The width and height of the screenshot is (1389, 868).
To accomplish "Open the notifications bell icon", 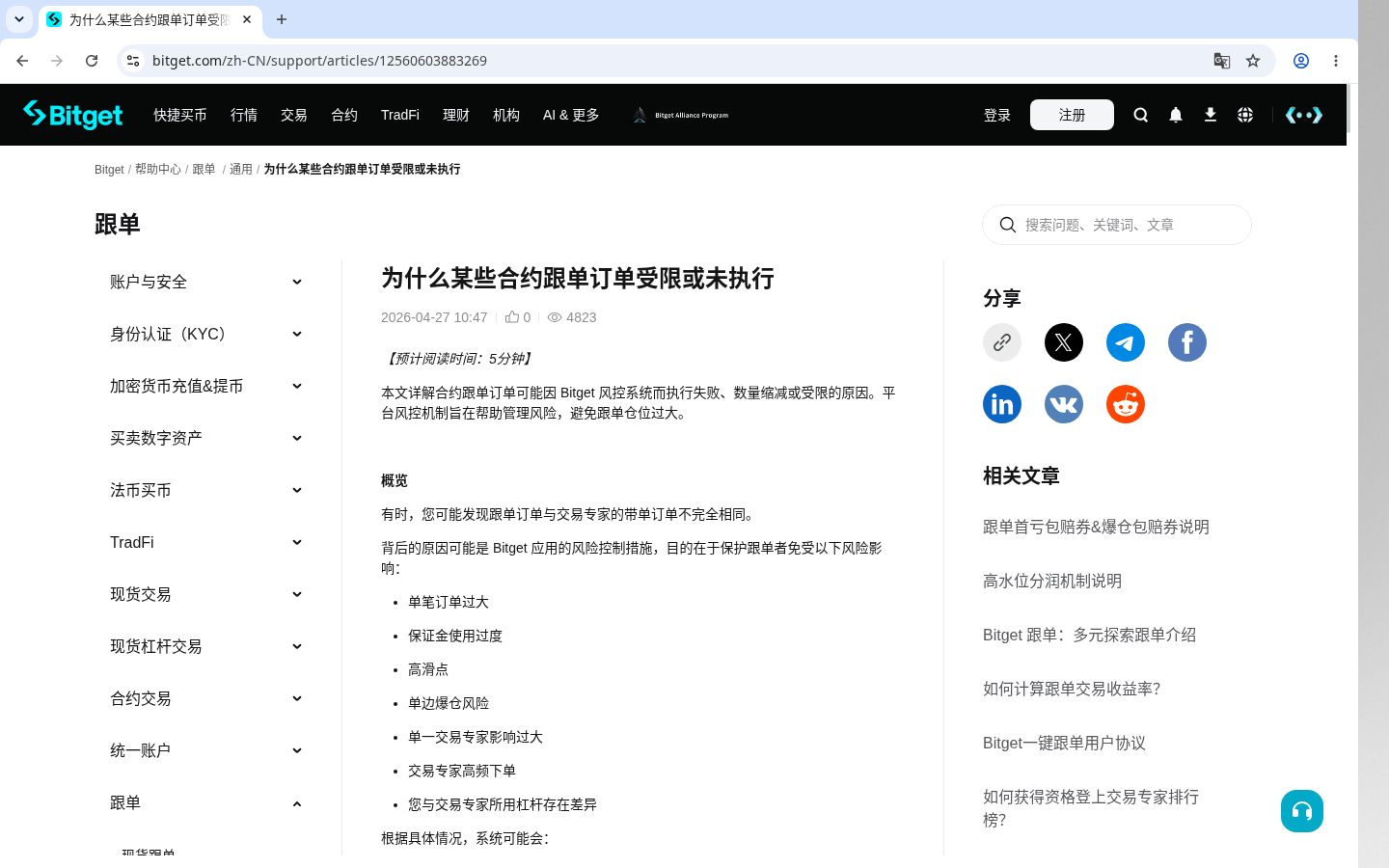I will (x=1175, y=115).
